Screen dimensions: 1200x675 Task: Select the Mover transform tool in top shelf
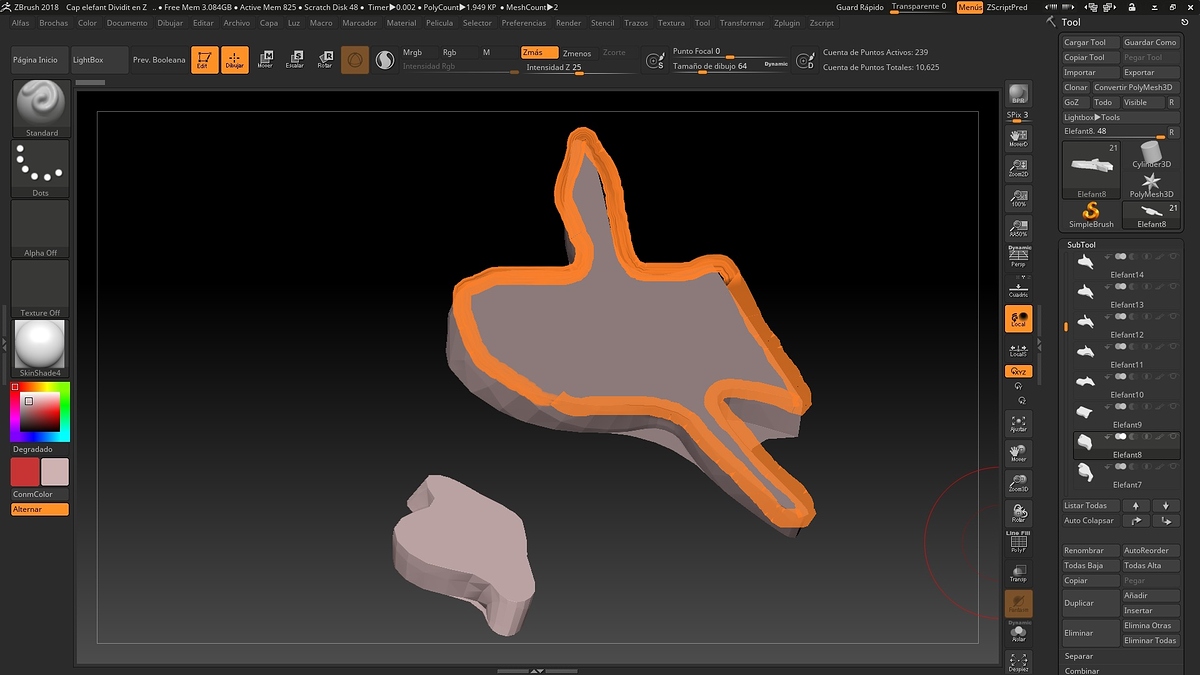(x=265, y=60)
